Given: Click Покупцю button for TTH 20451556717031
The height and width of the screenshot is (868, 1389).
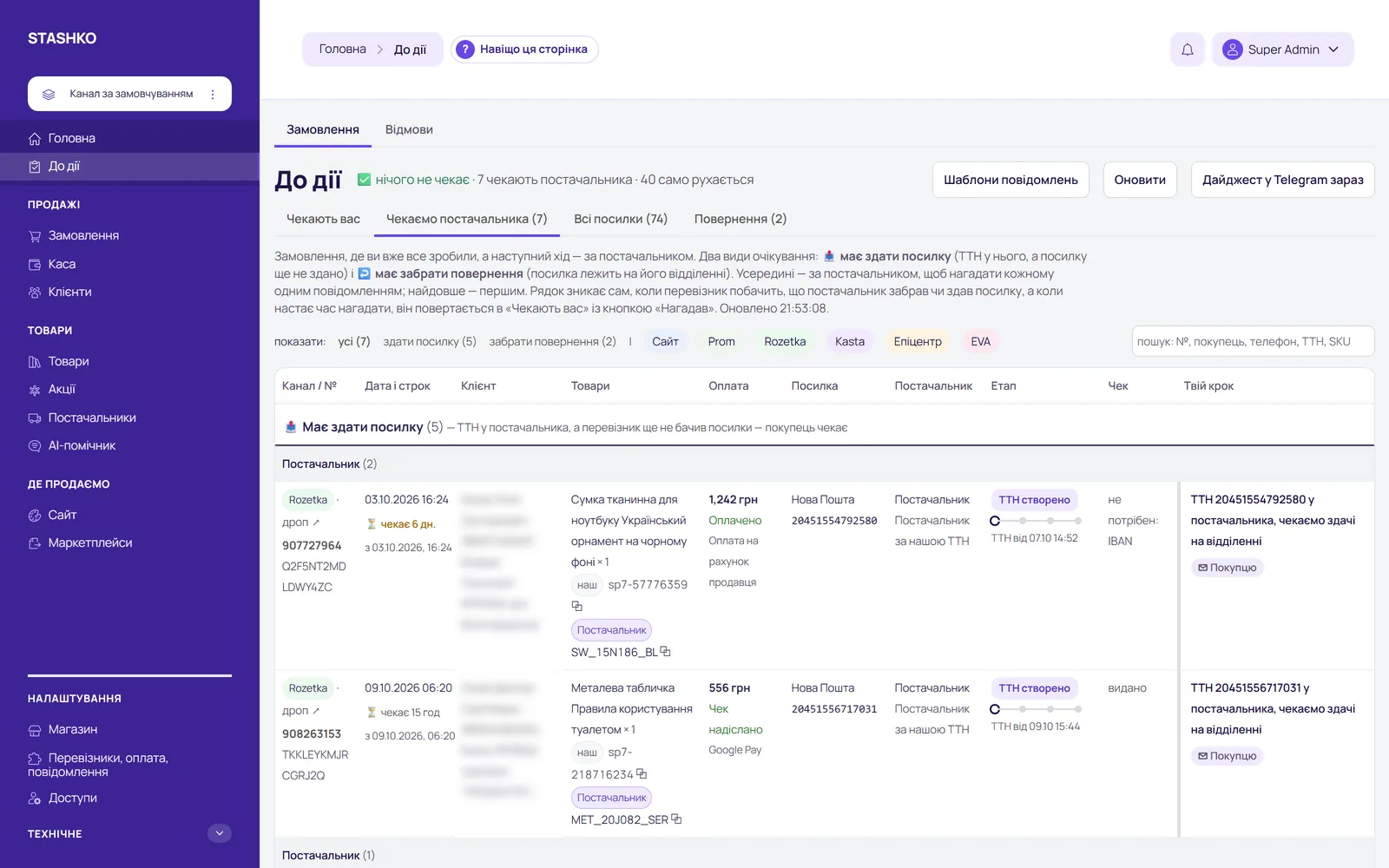Looking at the screenshot, I should coord(1227,756).
